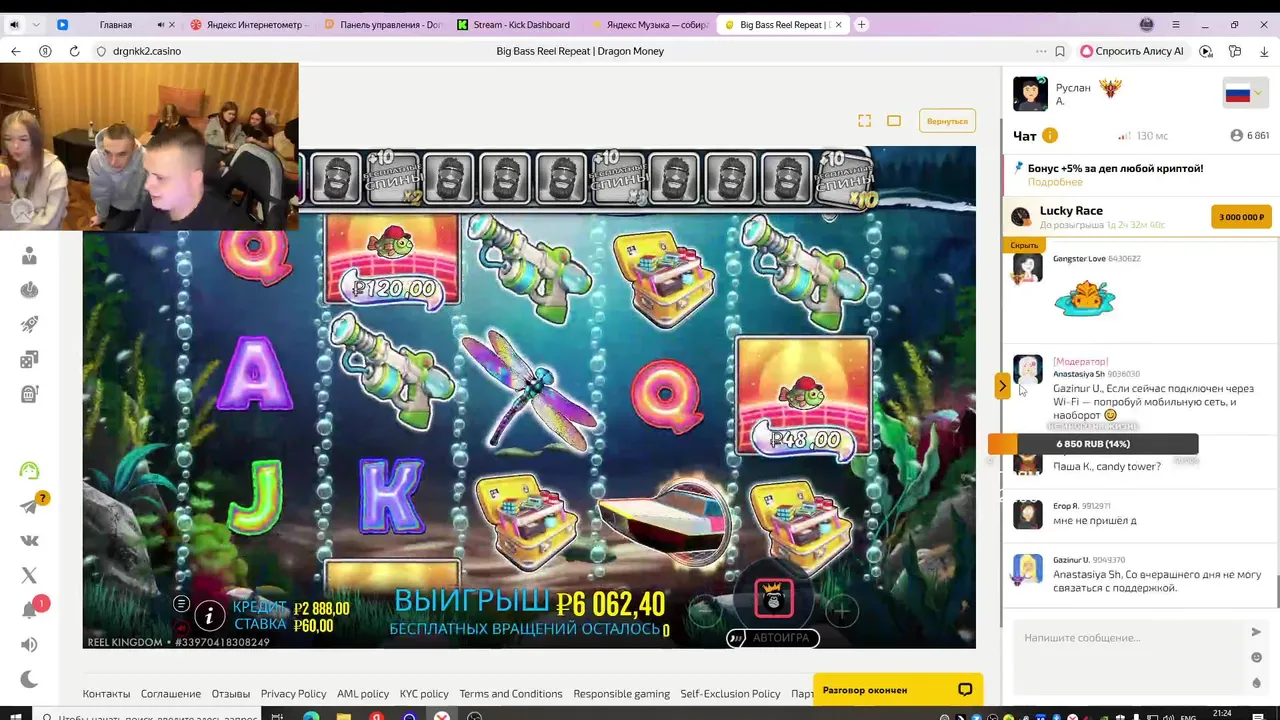Switch to Панель управления tab

point(383,25)
